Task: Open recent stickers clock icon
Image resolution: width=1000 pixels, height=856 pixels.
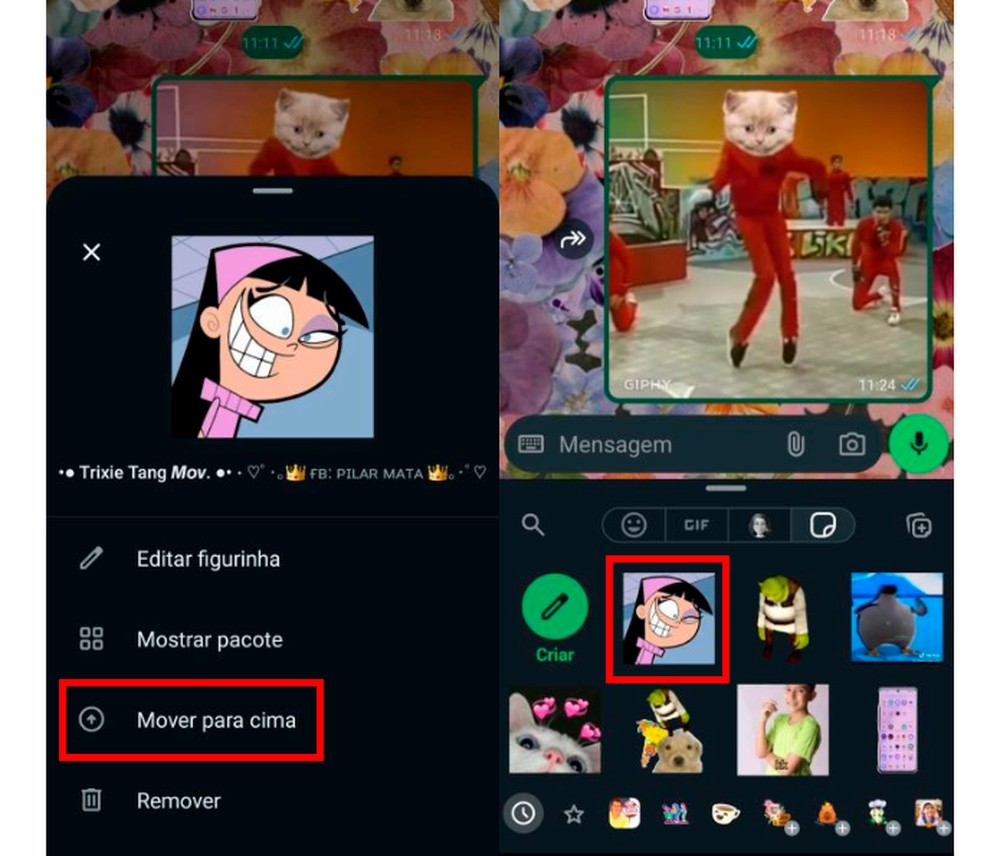Action: coord(524,813)
